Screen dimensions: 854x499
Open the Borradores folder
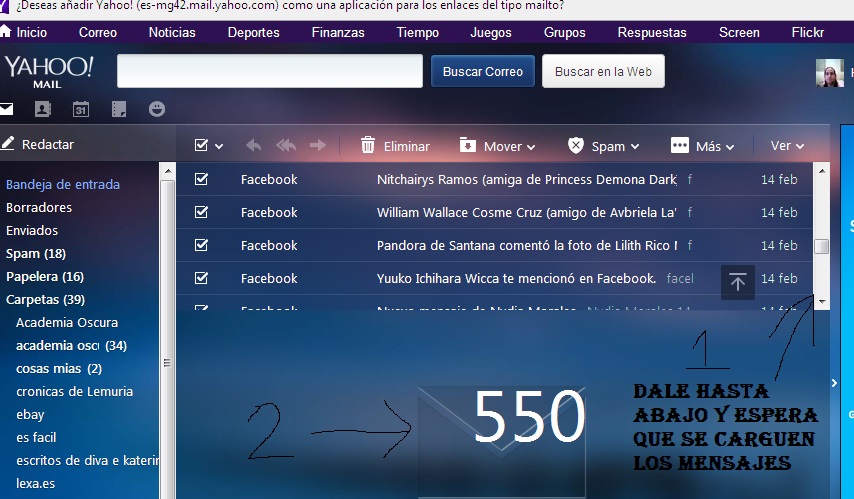[x=39, y=208]
